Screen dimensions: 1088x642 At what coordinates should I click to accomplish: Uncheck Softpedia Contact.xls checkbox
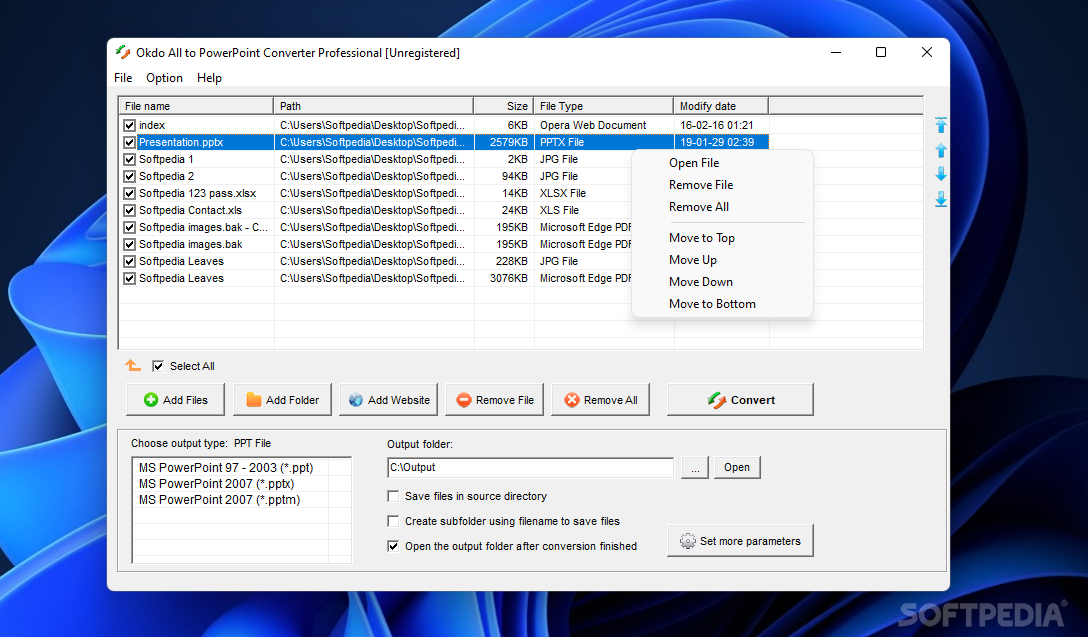[129, 210]
